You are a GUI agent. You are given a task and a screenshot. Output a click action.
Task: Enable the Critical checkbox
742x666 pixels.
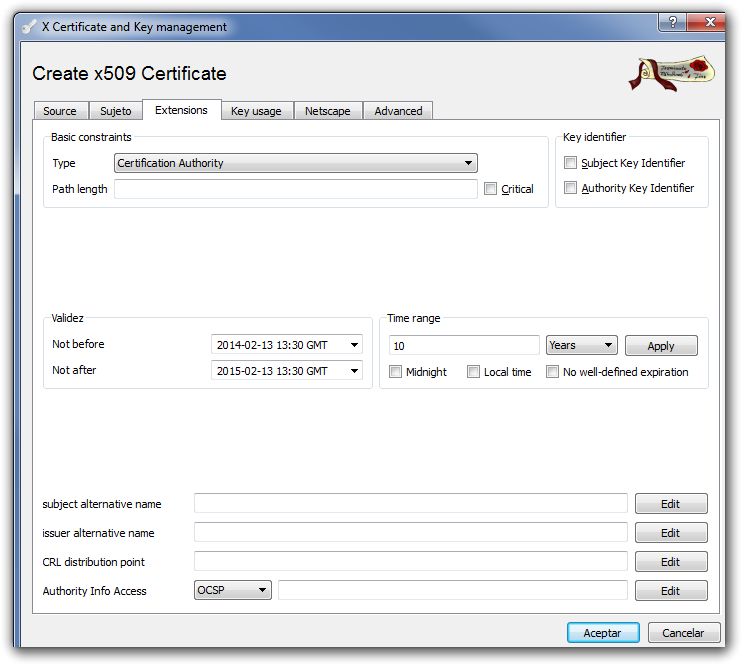490,189
